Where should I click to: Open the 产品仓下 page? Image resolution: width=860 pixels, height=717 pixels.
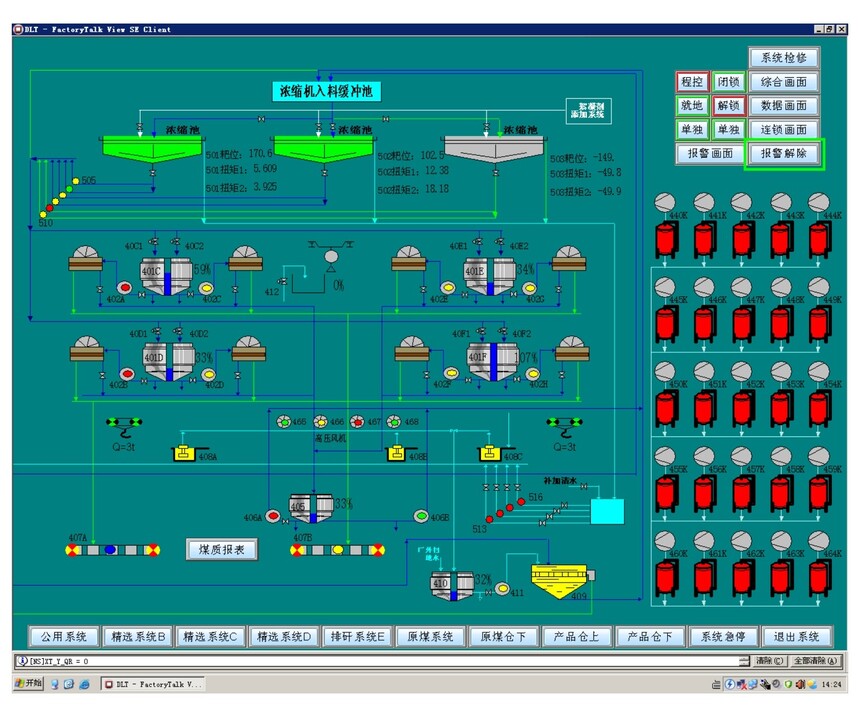(650, 637)
